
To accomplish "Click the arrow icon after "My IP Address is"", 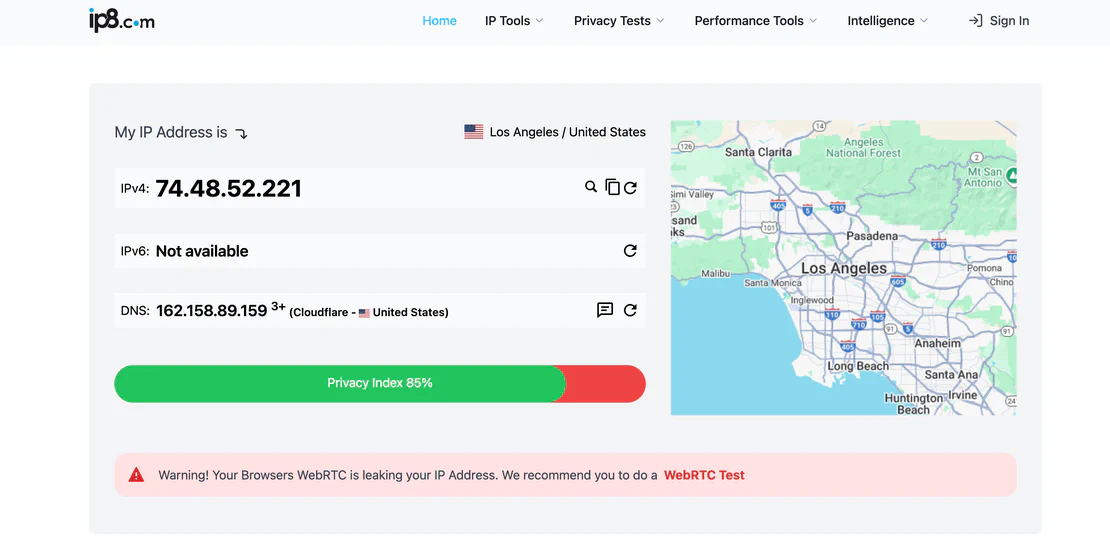I will pyautogui.click(x=241, y=133).
